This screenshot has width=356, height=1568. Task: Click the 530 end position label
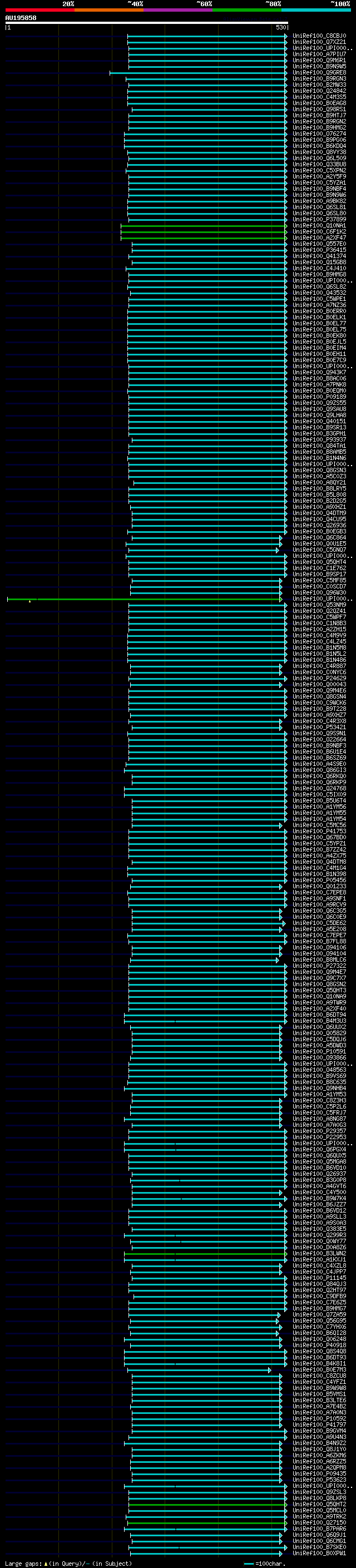(x=280, y=27)
